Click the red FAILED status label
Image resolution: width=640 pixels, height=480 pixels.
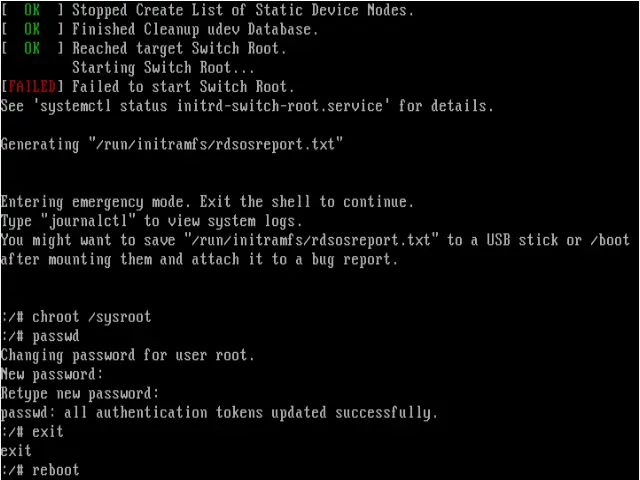pos(31,87)
